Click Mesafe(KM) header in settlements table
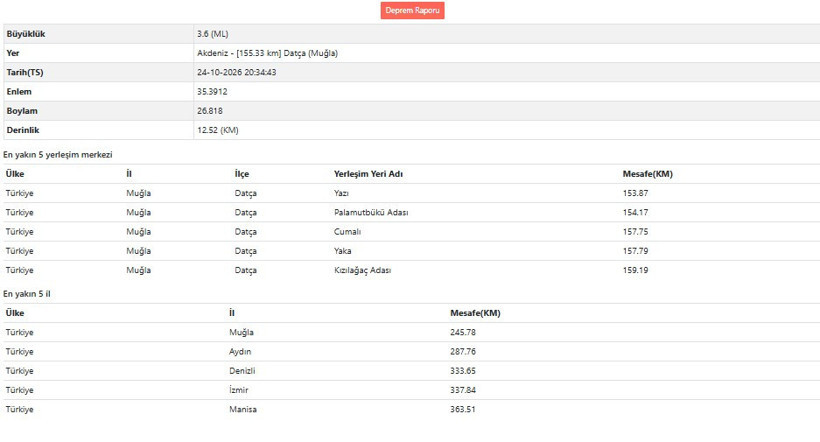Image resolution: width=820 pixels, height=442 pixels. point(647,174)
